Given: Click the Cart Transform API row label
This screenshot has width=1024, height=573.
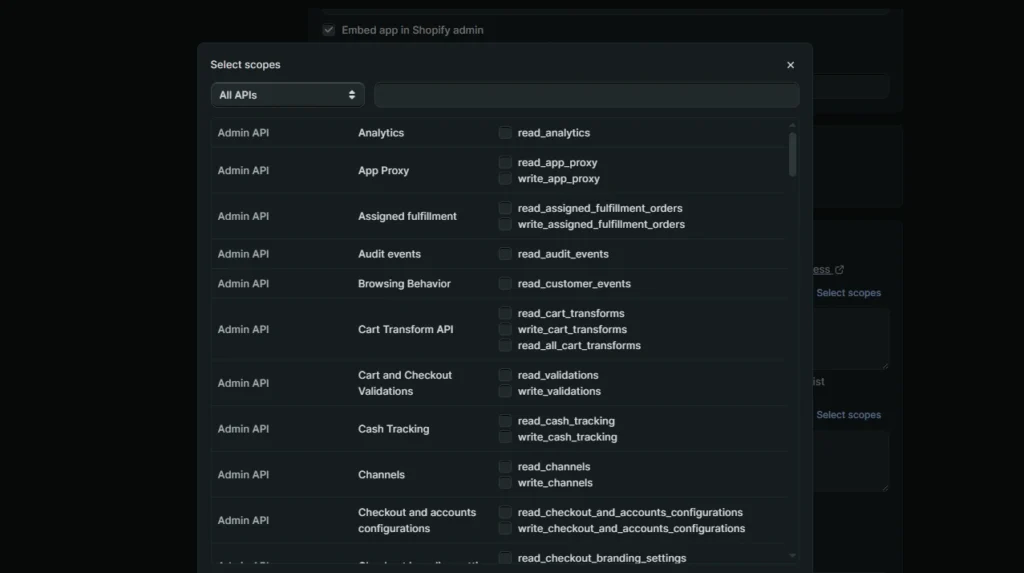Looking at the screenshot, I should point(406,329).
